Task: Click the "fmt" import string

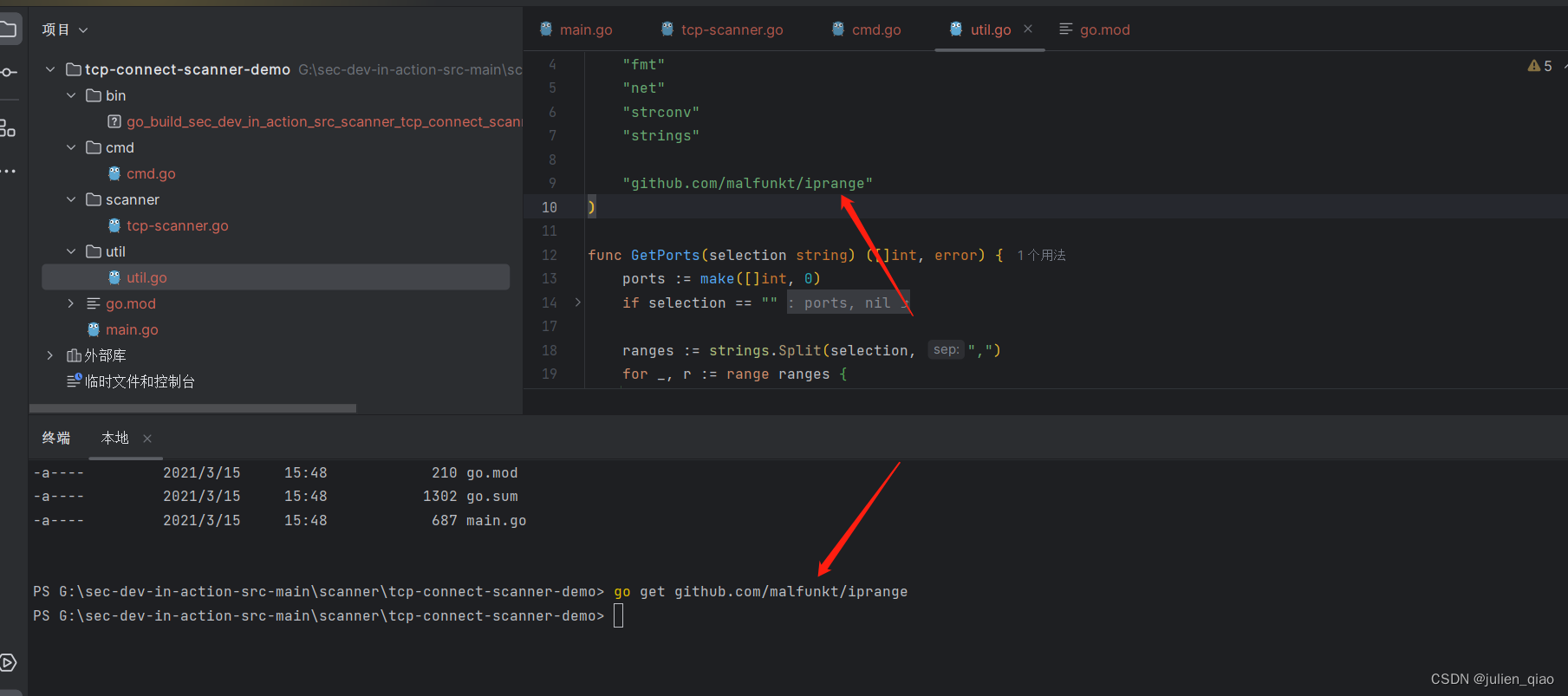Action: [643, 64]
